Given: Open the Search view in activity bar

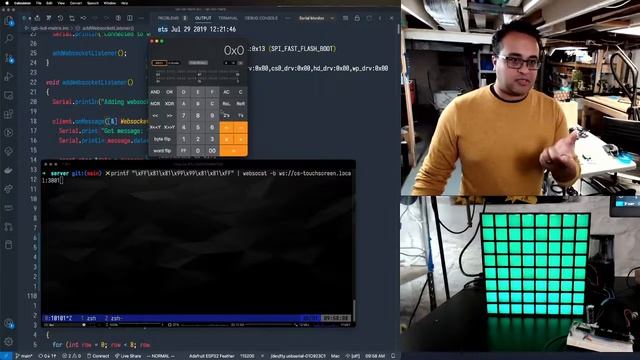Looking at the screenshot, I should pos(9,39).
